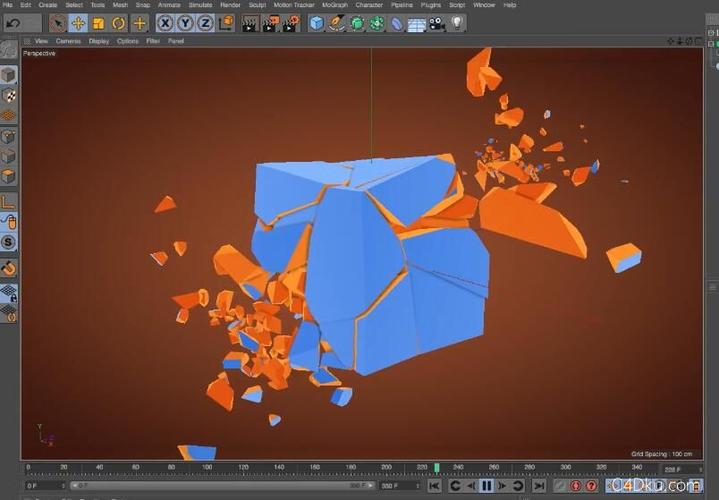The width and height of the screenshot is (719, 500).
Task: Open the viewport Filter menu
Action: pyautogui.click(x=153, y=41)
